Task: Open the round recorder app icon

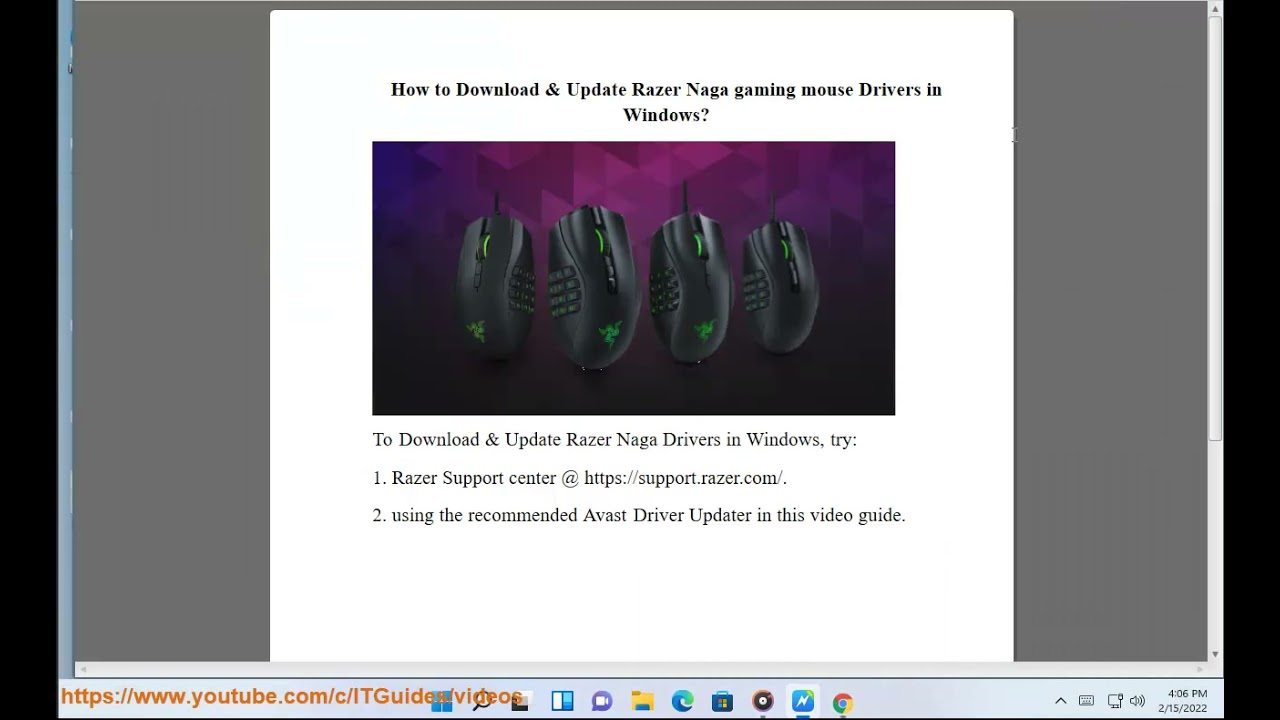Action: 762,702
